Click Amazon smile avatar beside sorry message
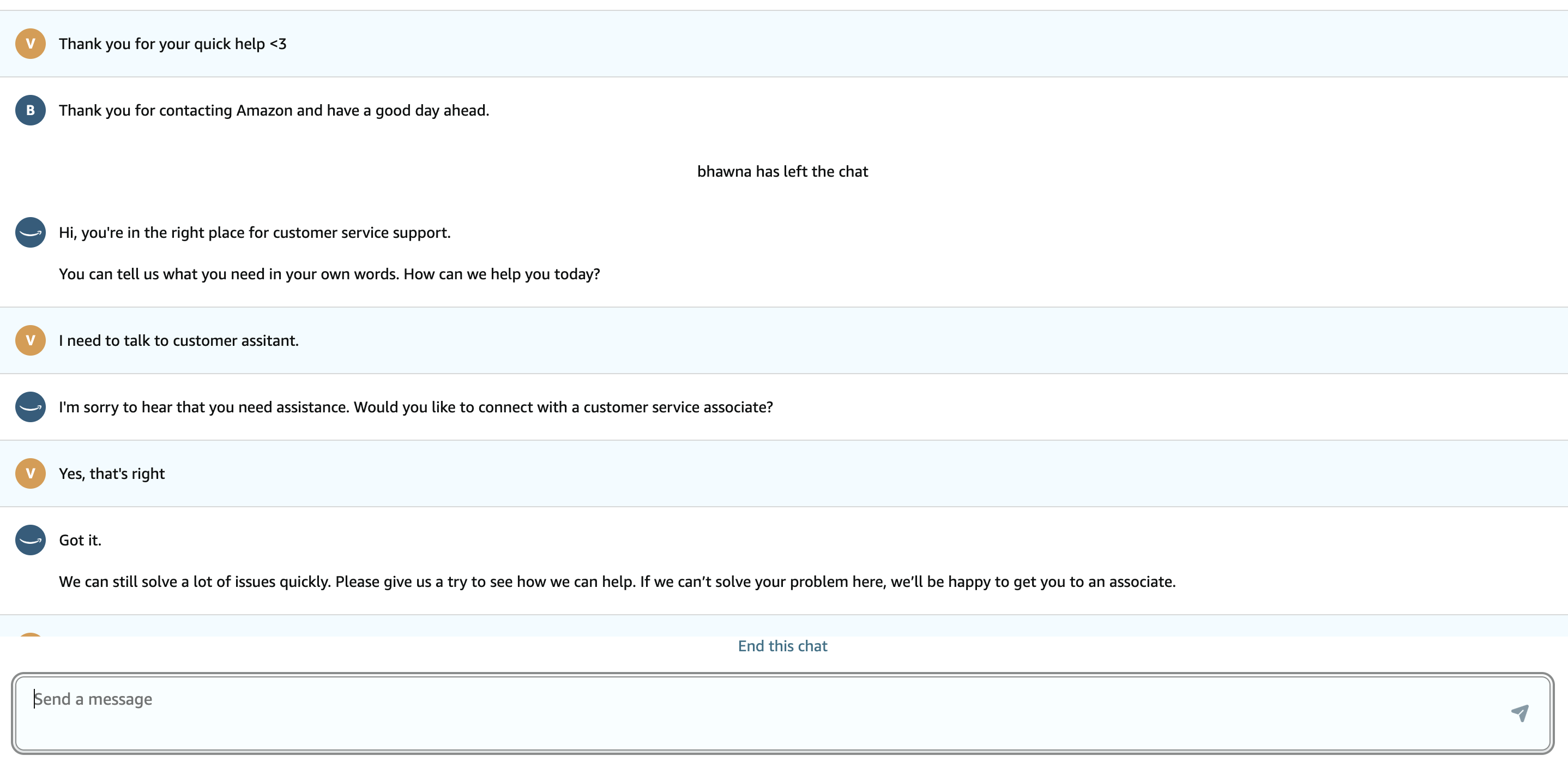 (31, 407)
